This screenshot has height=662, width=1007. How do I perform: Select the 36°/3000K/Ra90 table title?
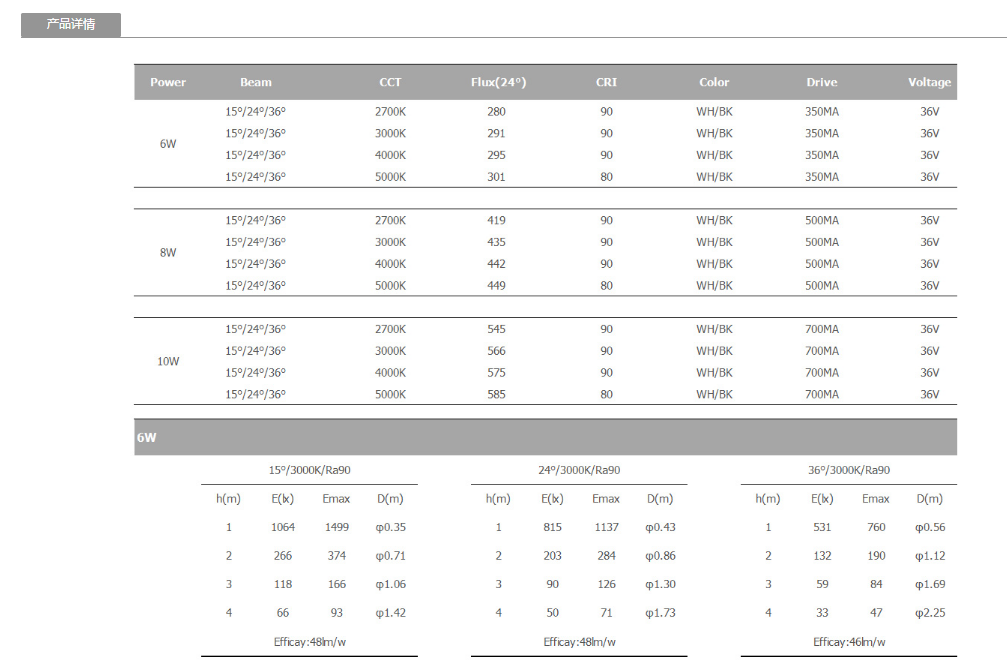coord(849,470)
